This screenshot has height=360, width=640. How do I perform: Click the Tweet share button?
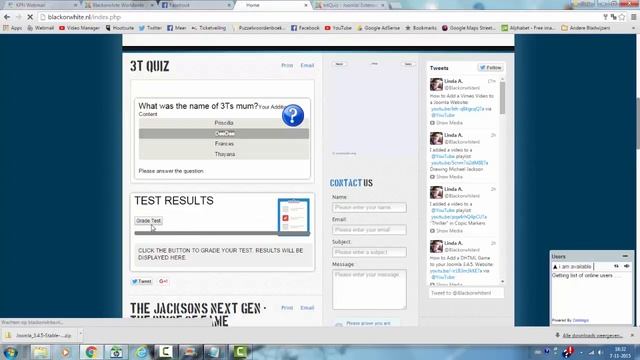click(x=141, y=281)
